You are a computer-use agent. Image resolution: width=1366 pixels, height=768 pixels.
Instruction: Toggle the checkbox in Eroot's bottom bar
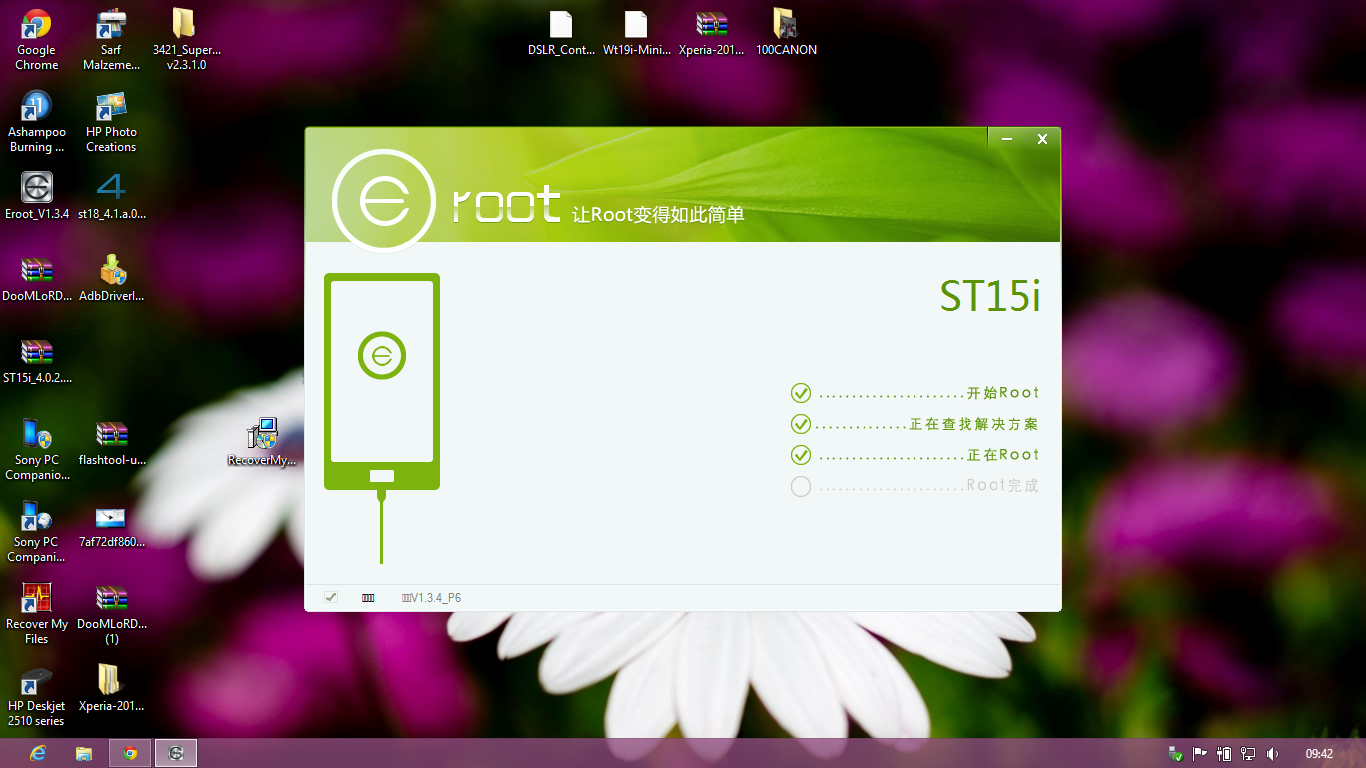point(331,598)
